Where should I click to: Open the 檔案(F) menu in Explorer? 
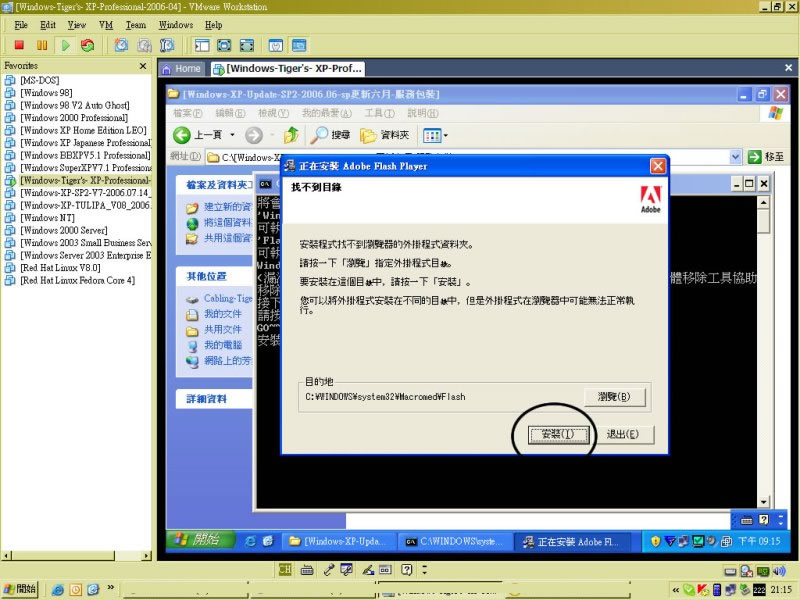[188, 113]
